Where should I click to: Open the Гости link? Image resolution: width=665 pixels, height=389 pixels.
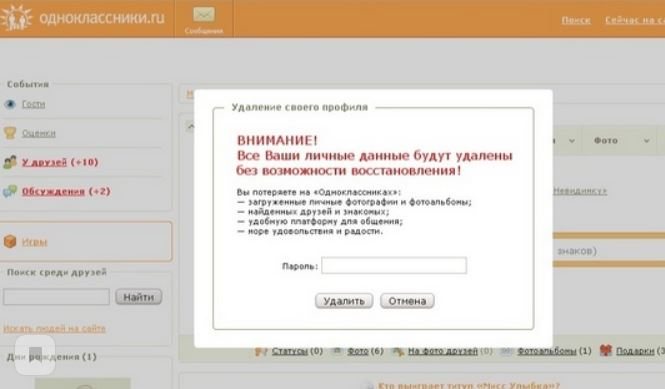coord(34,104)
